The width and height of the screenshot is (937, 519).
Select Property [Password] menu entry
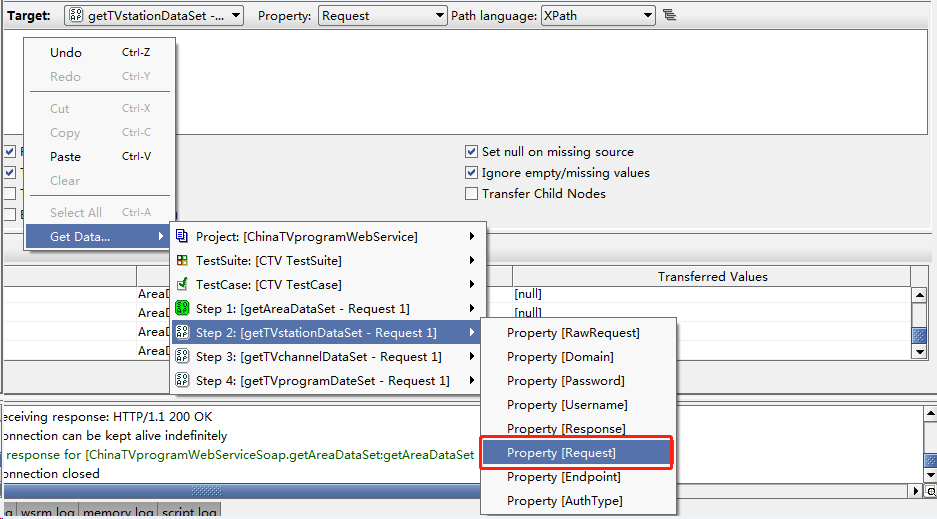point(578,380)
